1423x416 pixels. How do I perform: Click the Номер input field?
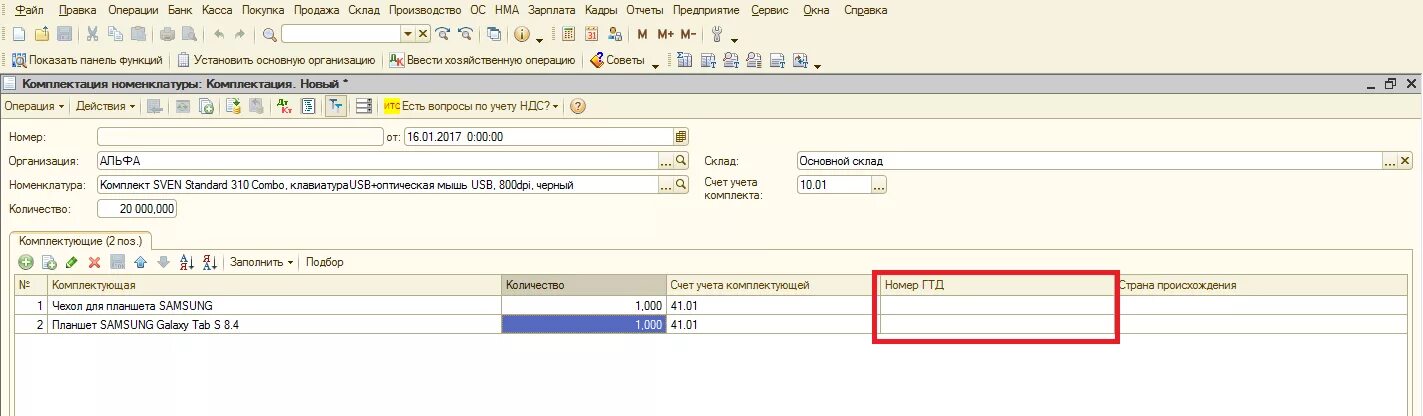(240, 137)
